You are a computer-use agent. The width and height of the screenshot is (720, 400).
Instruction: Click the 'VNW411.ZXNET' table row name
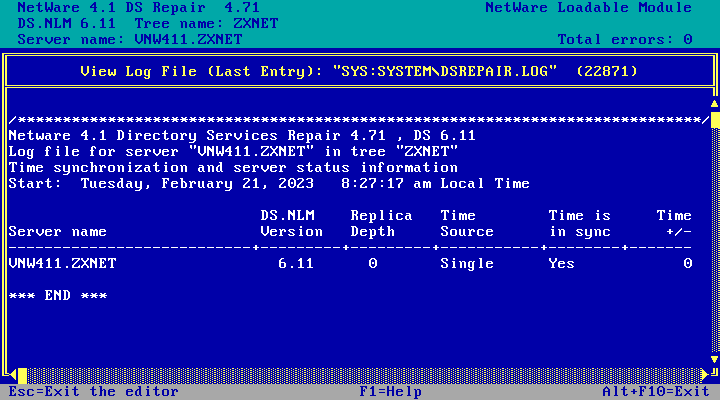click(62, 264)
